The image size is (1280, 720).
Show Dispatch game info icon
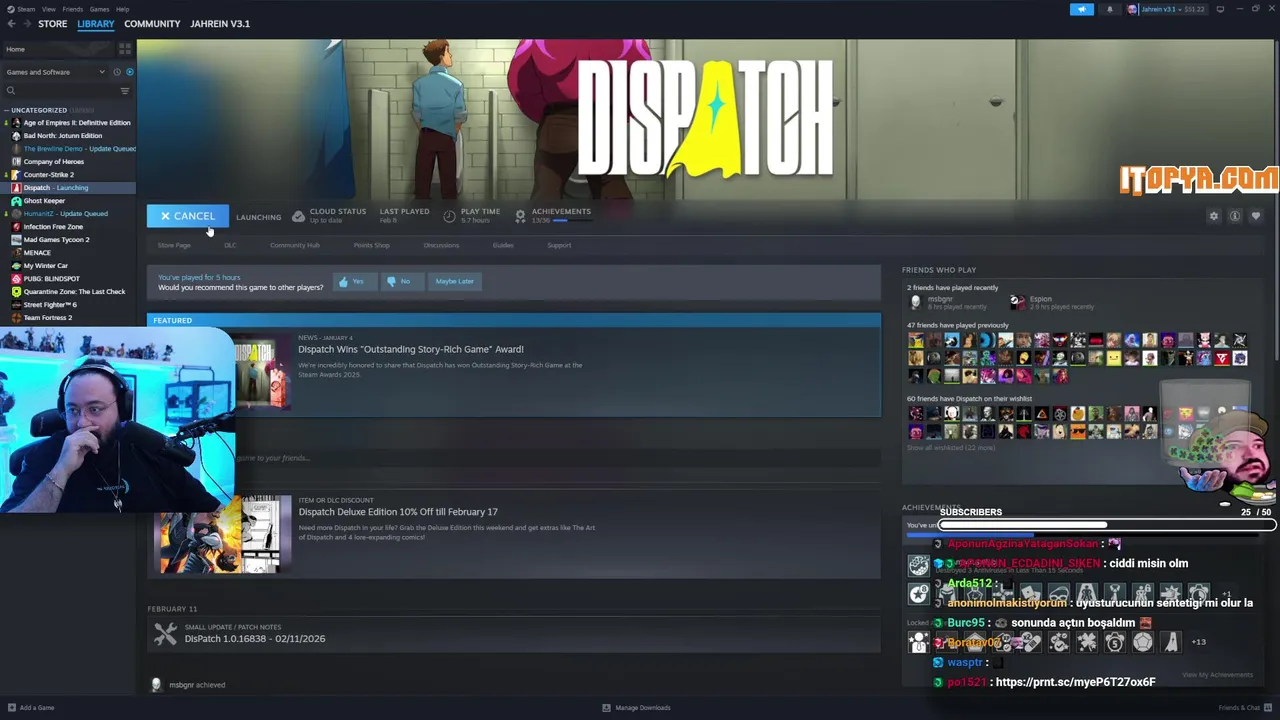(x=1235, y=216)
